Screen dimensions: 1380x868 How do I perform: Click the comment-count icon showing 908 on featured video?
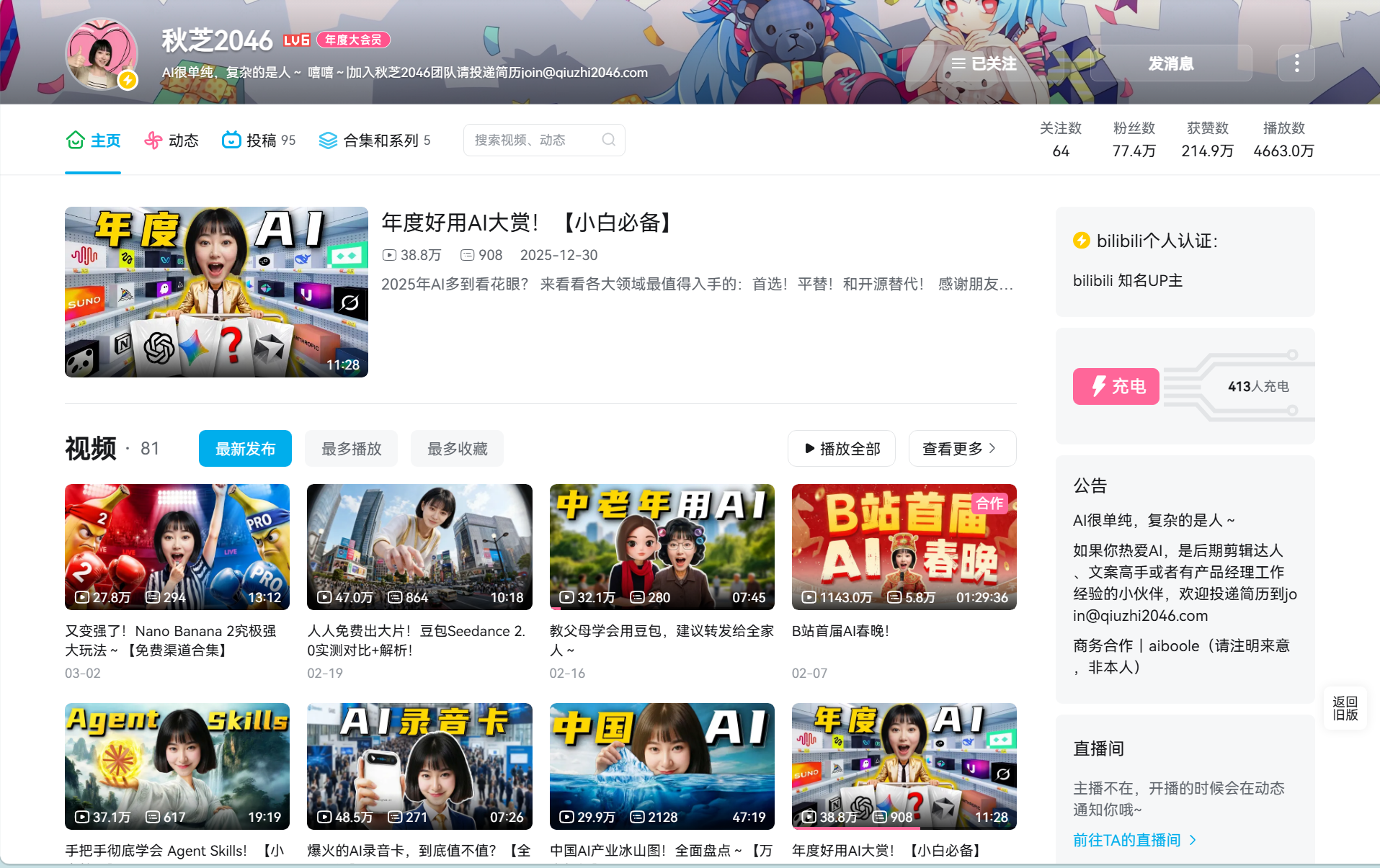click(467, 255)
